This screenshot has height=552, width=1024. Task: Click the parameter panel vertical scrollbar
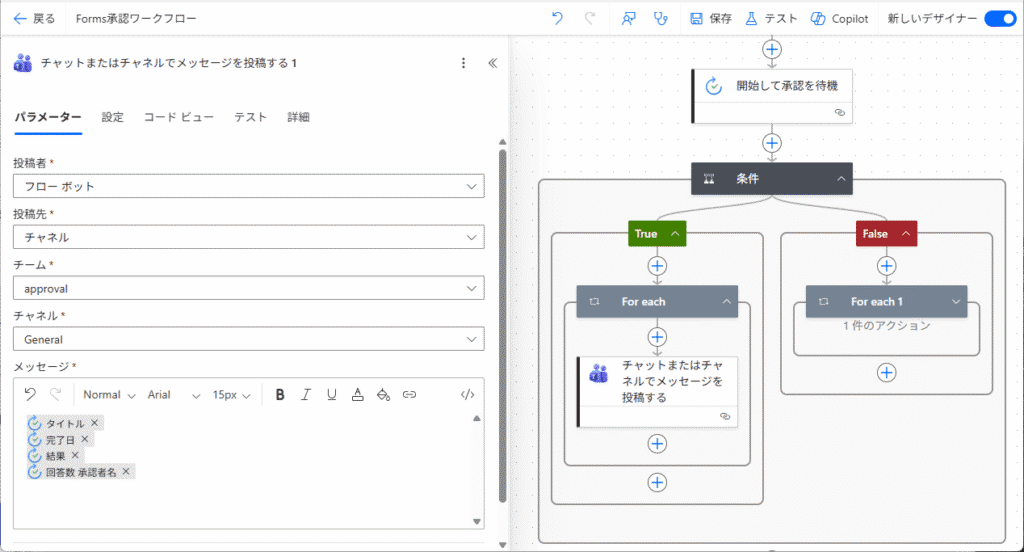(x=502, y=327)
